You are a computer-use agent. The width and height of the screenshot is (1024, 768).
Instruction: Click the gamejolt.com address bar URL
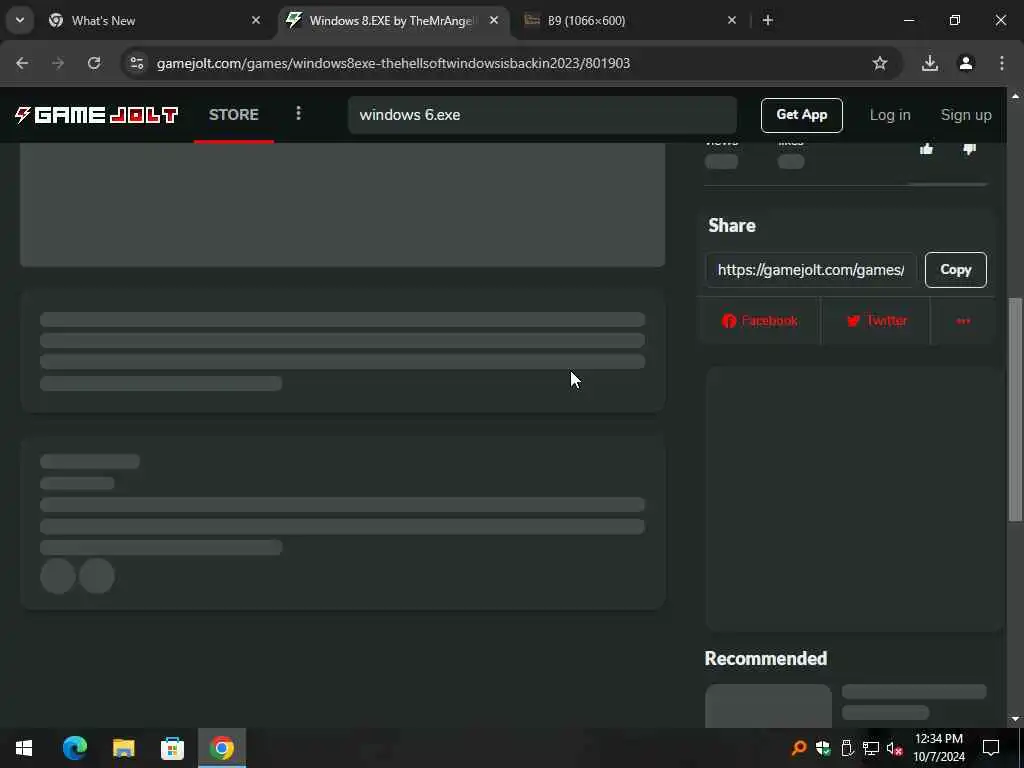(x=393, y=63)
